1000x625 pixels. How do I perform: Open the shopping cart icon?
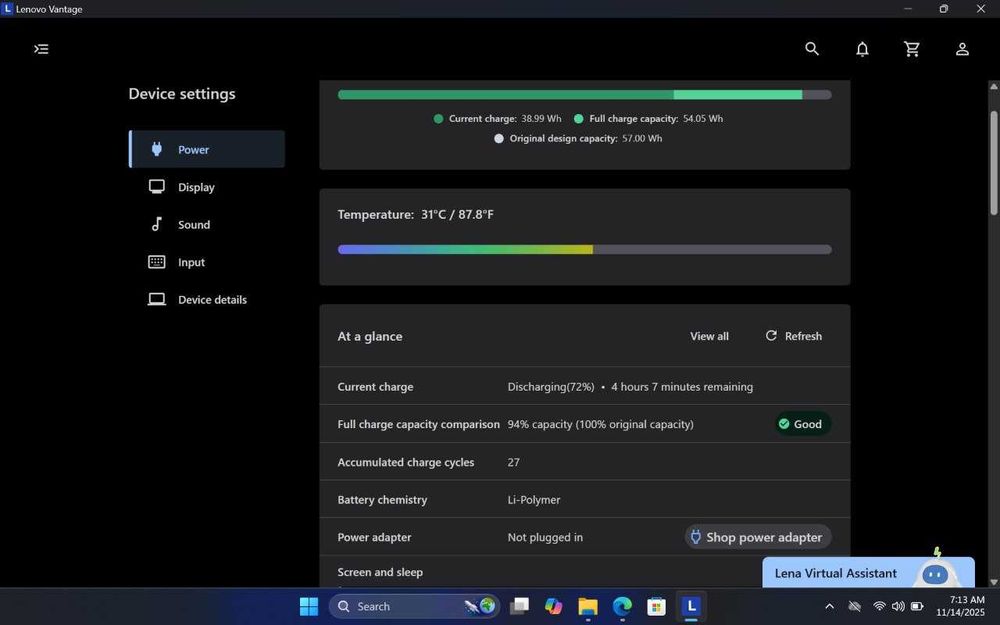[912, 49]
